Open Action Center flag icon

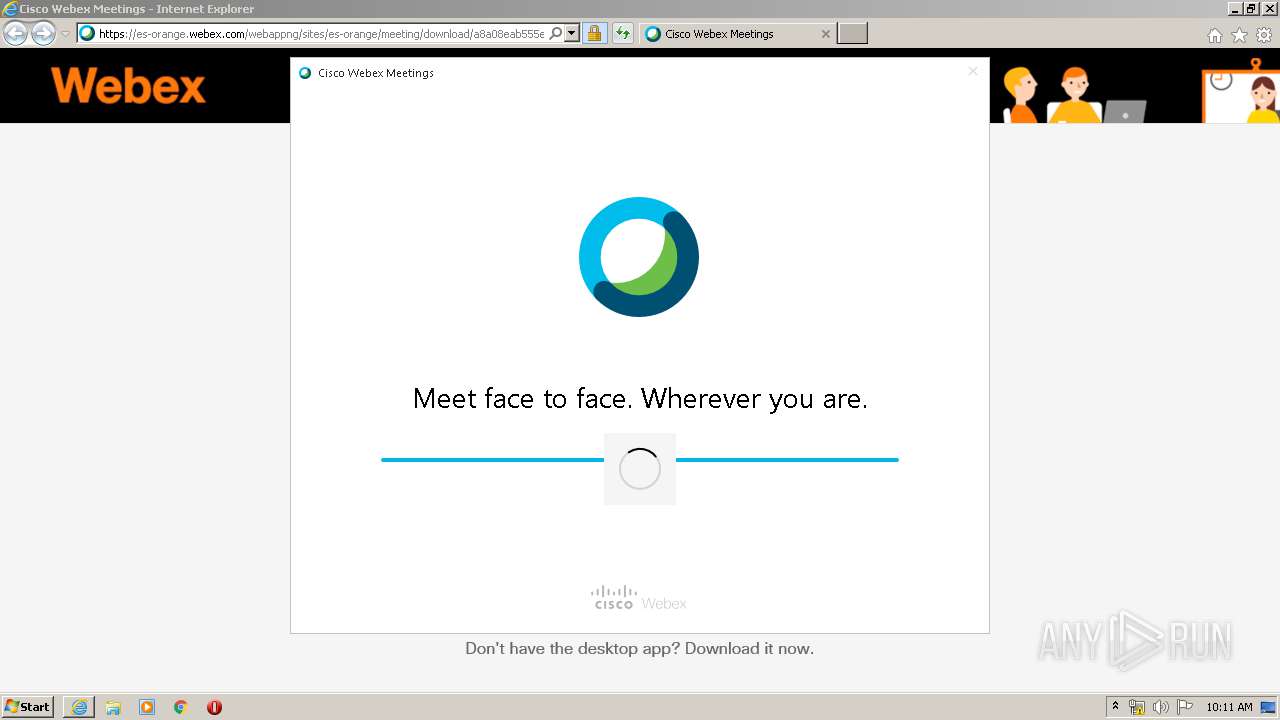pyautogui.click(x=1185, y=707)
